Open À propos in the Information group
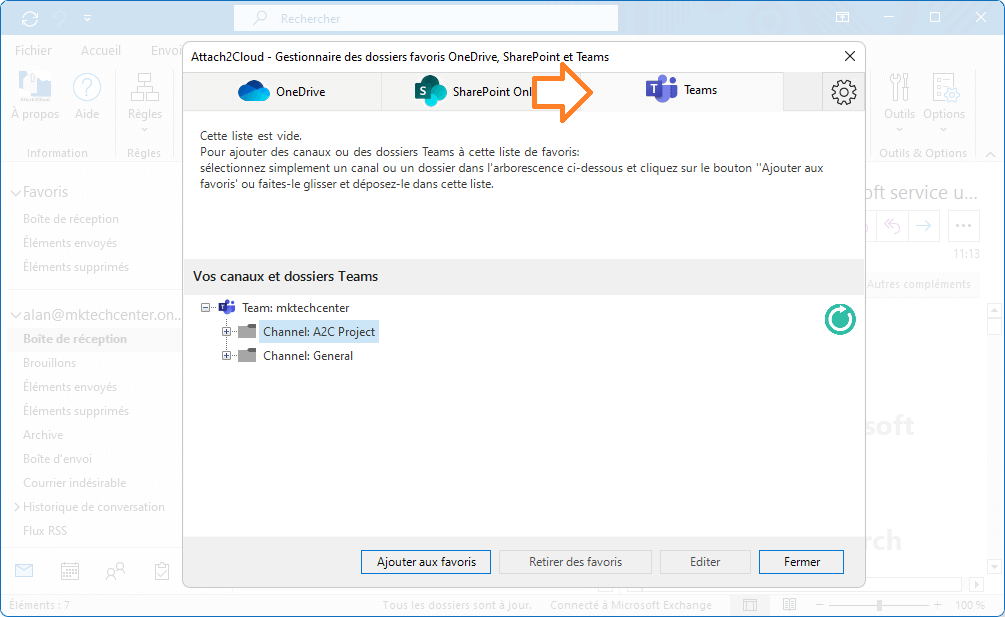 tap(34, 94)
